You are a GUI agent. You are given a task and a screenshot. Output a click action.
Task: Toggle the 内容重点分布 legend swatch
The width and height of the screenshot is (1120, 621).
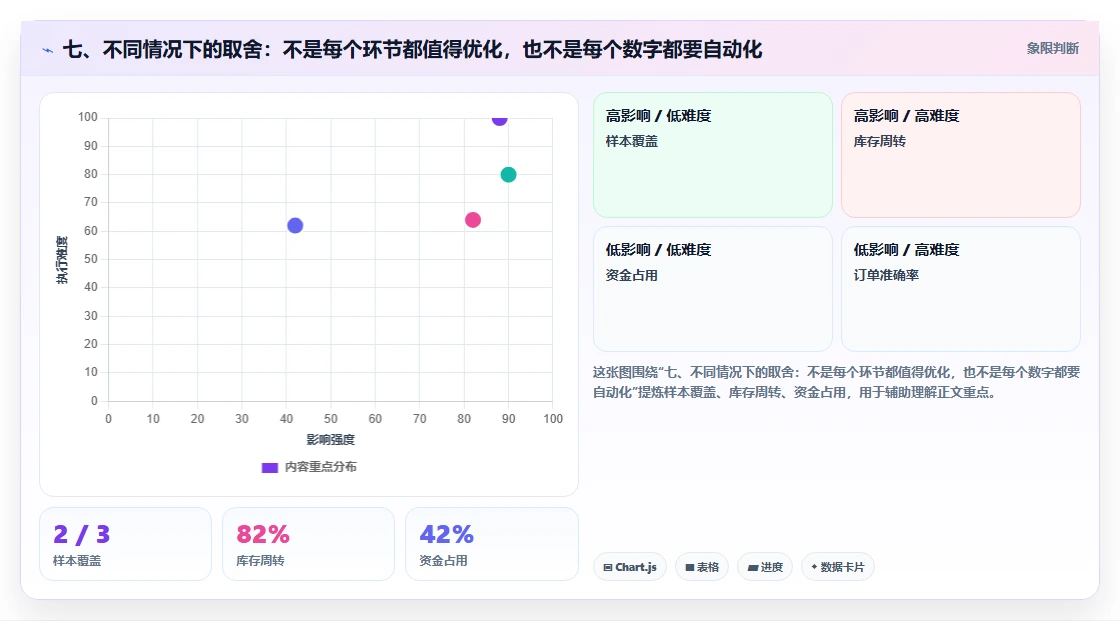(269, 467)
